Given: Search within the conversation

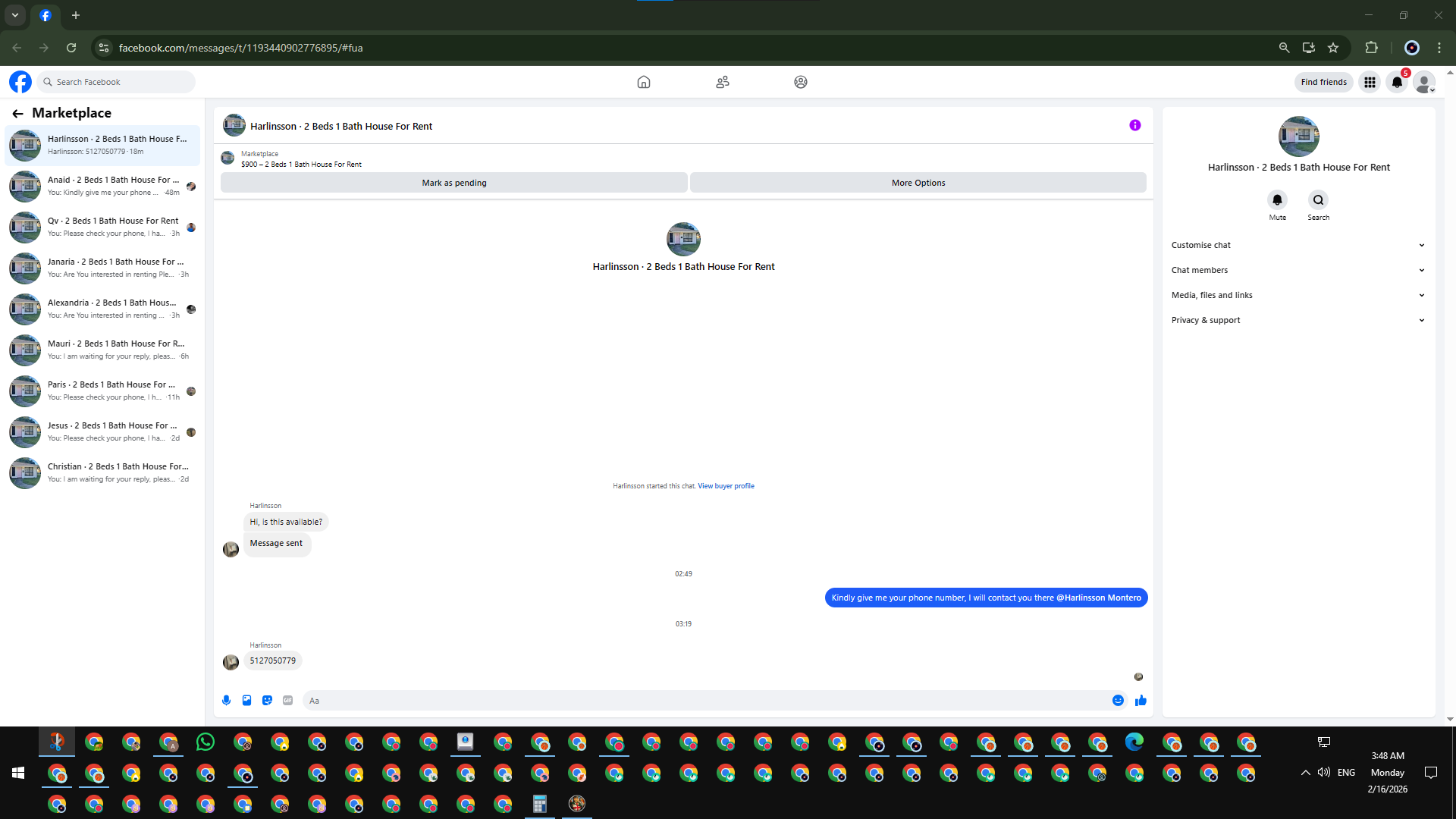Looking at the screenshot, I should tap(1318, 200).
